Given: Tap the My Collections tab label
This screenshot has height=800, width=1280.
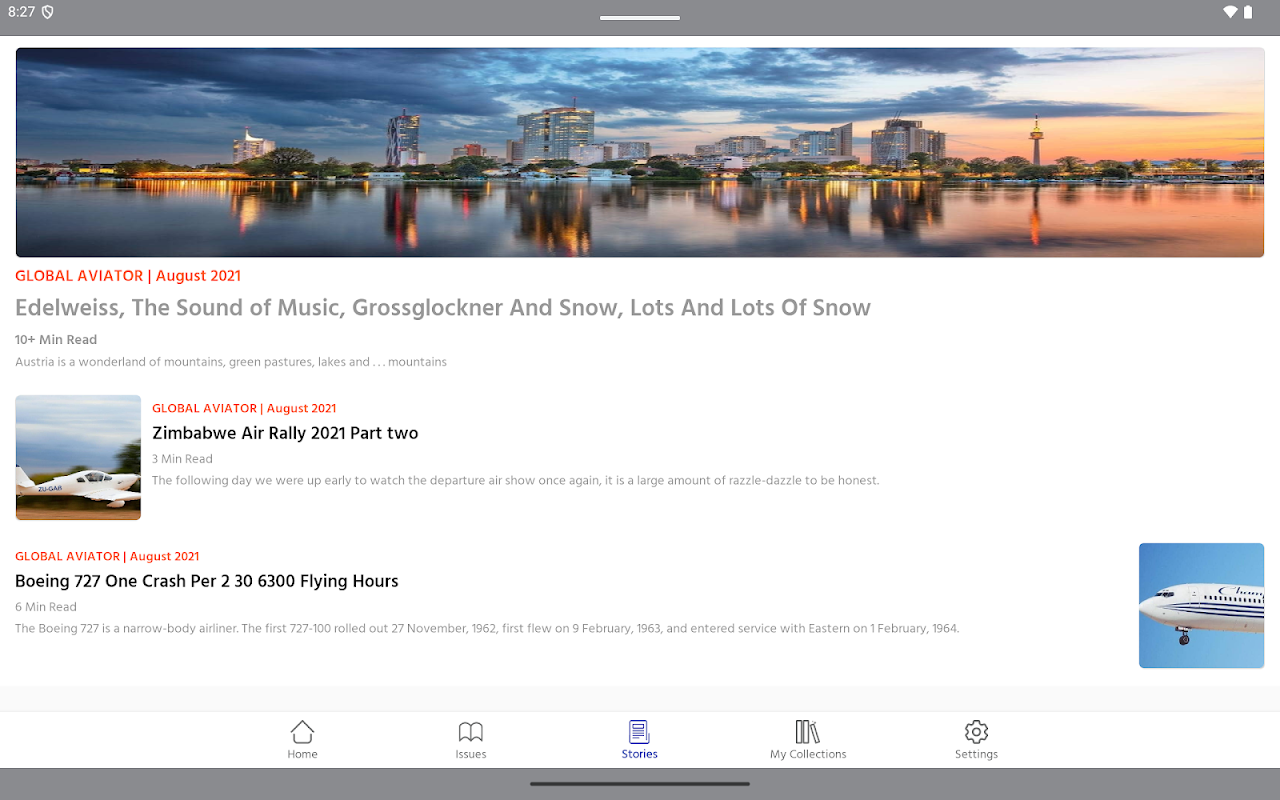Looking at the screenshot, I should click(x=808, y=754).
